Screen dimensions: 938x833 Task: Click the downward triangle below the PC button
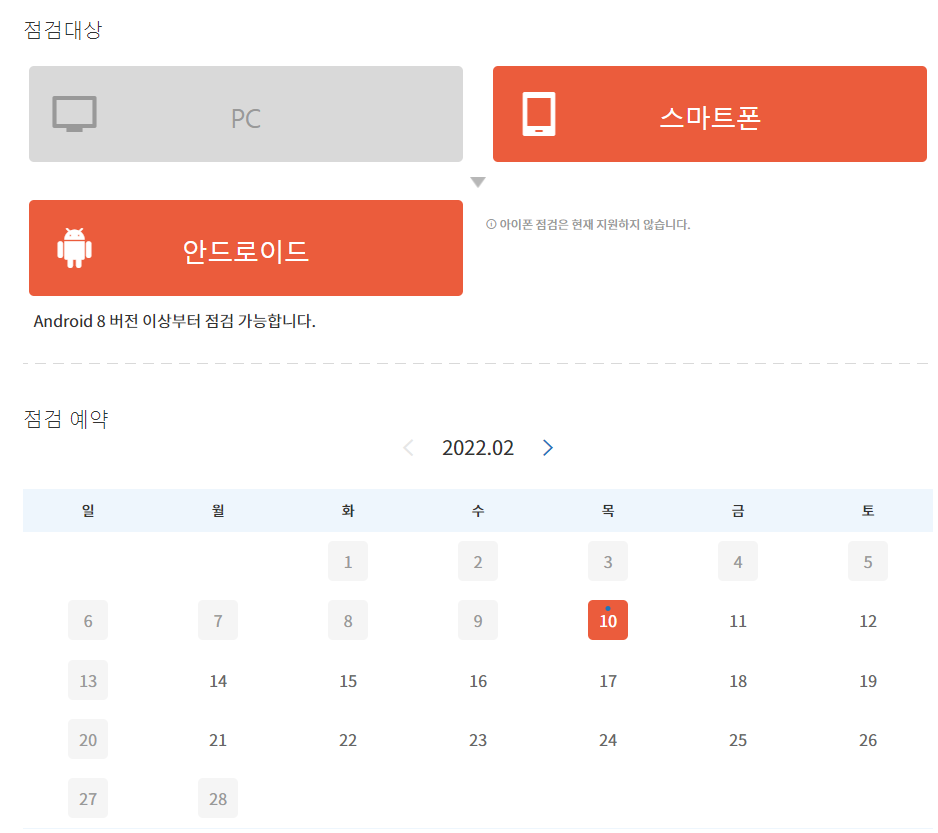click(x=478, y=181)
